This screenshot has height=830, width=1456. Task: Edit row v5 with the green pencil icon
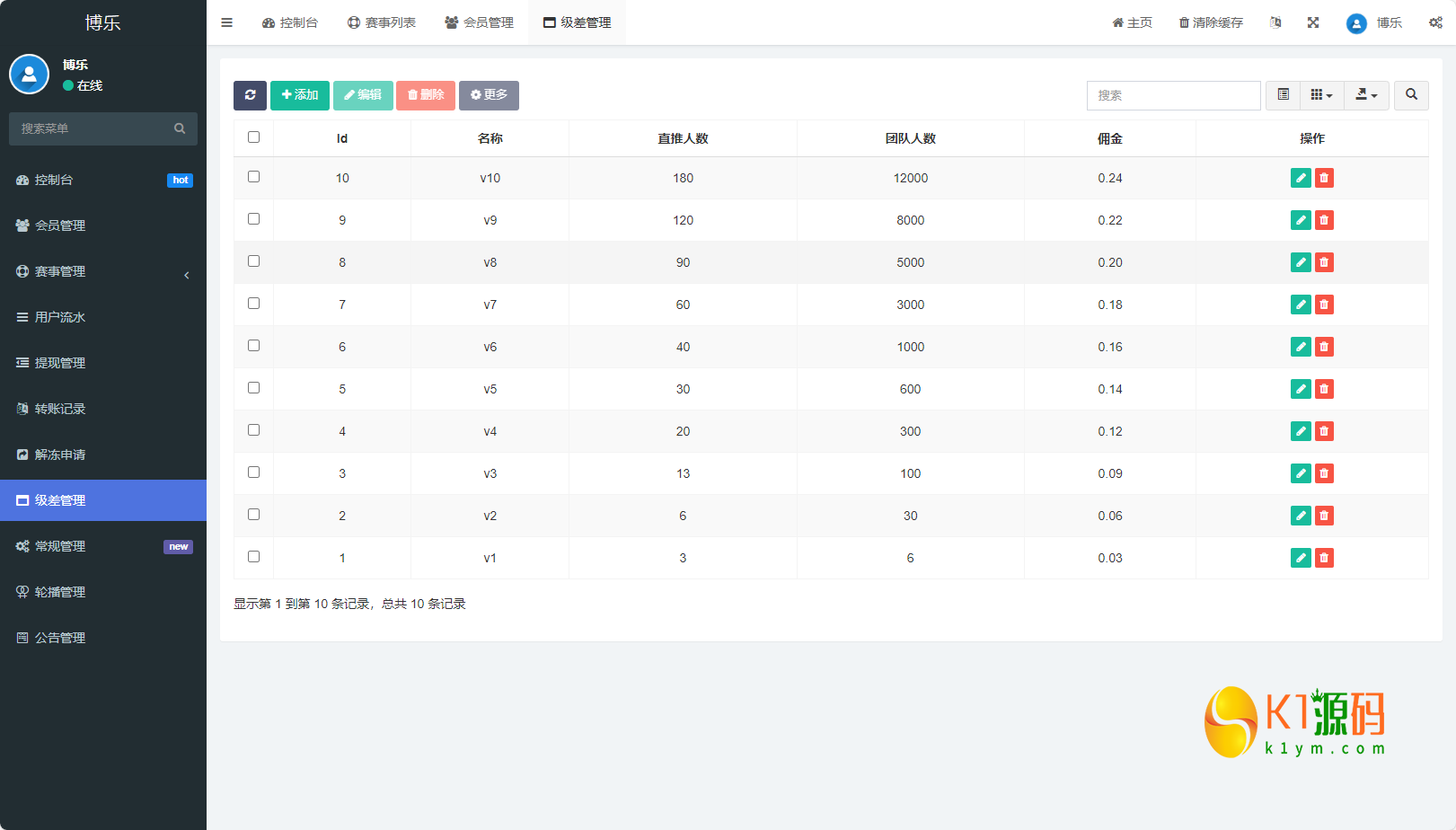1301,389
